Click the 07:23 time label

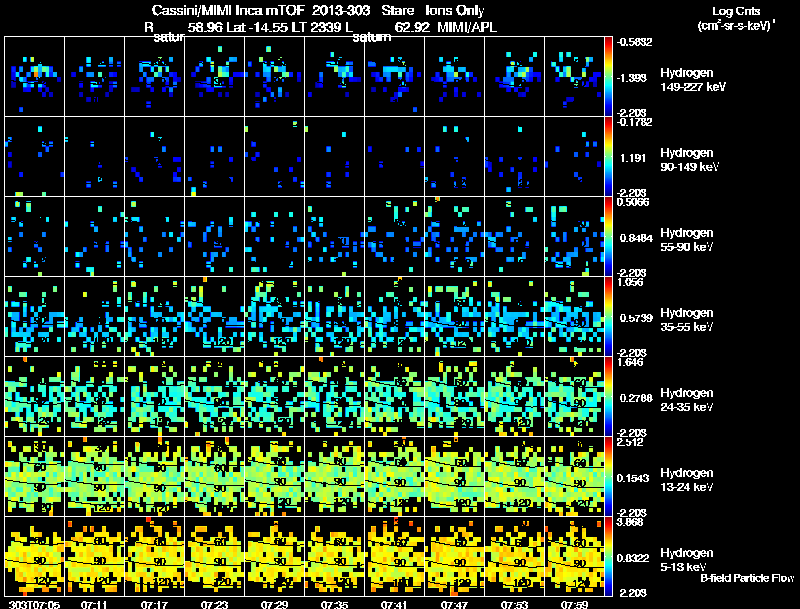coord(214,605)
